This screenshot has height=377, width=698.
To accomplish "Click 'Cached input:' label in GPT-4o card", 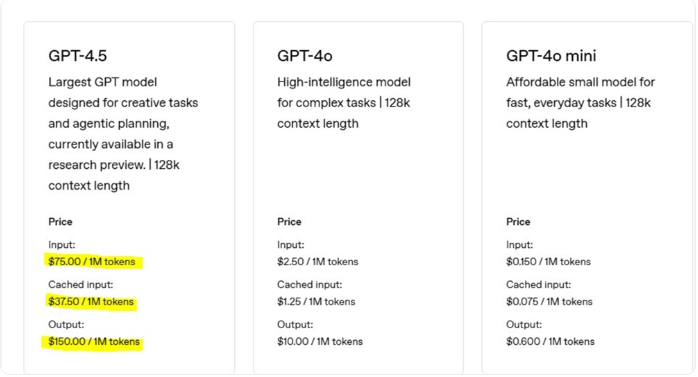I will [x=309, y=284].
